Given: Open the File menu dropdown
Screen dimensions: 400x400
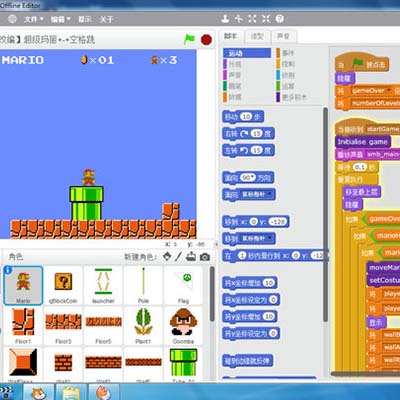Looking at the screenshot, I should tap(34, 19).
